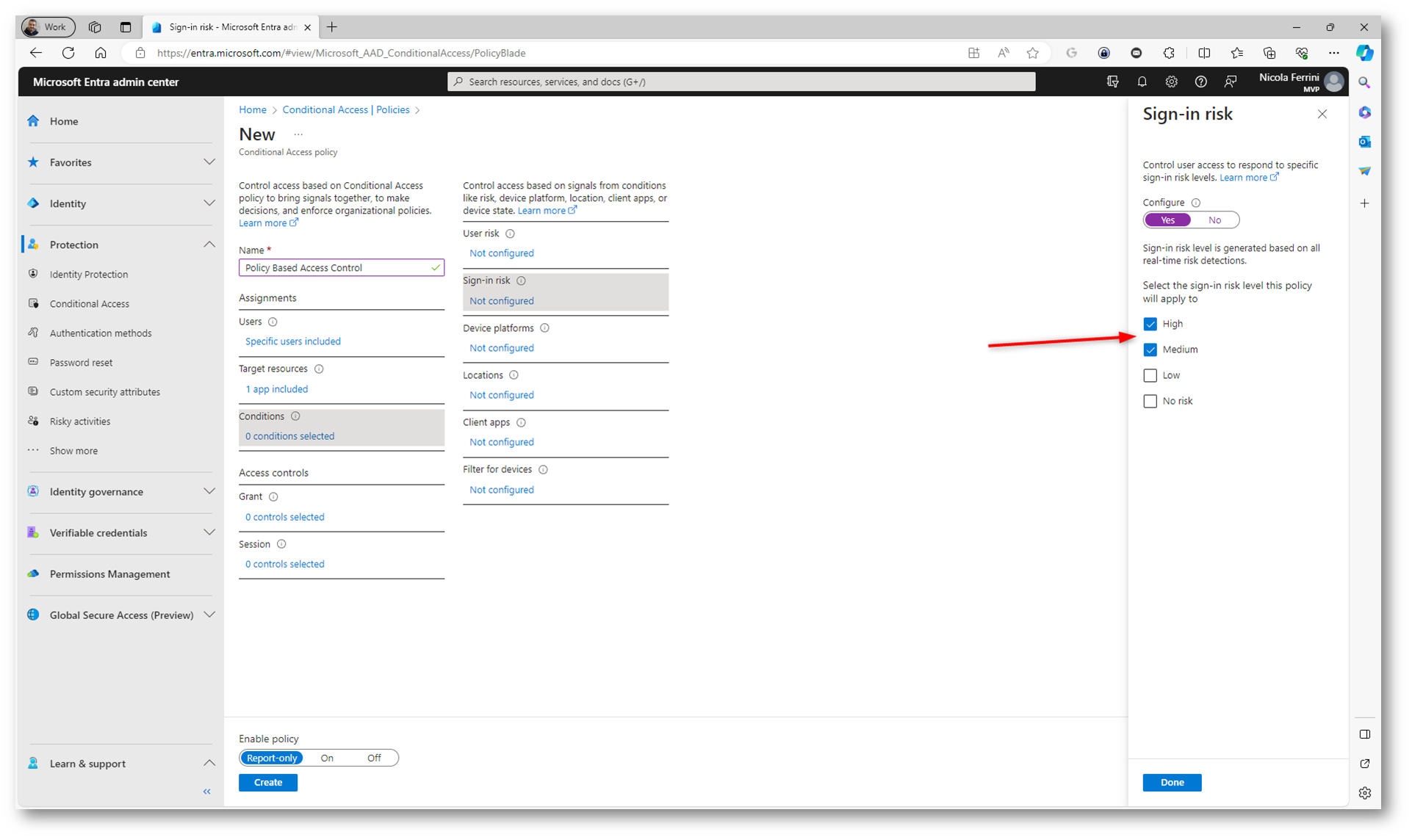Collapse the sidebar with double-chevron icon
This screenshot has height=840, width=1412.
(207, 792)
